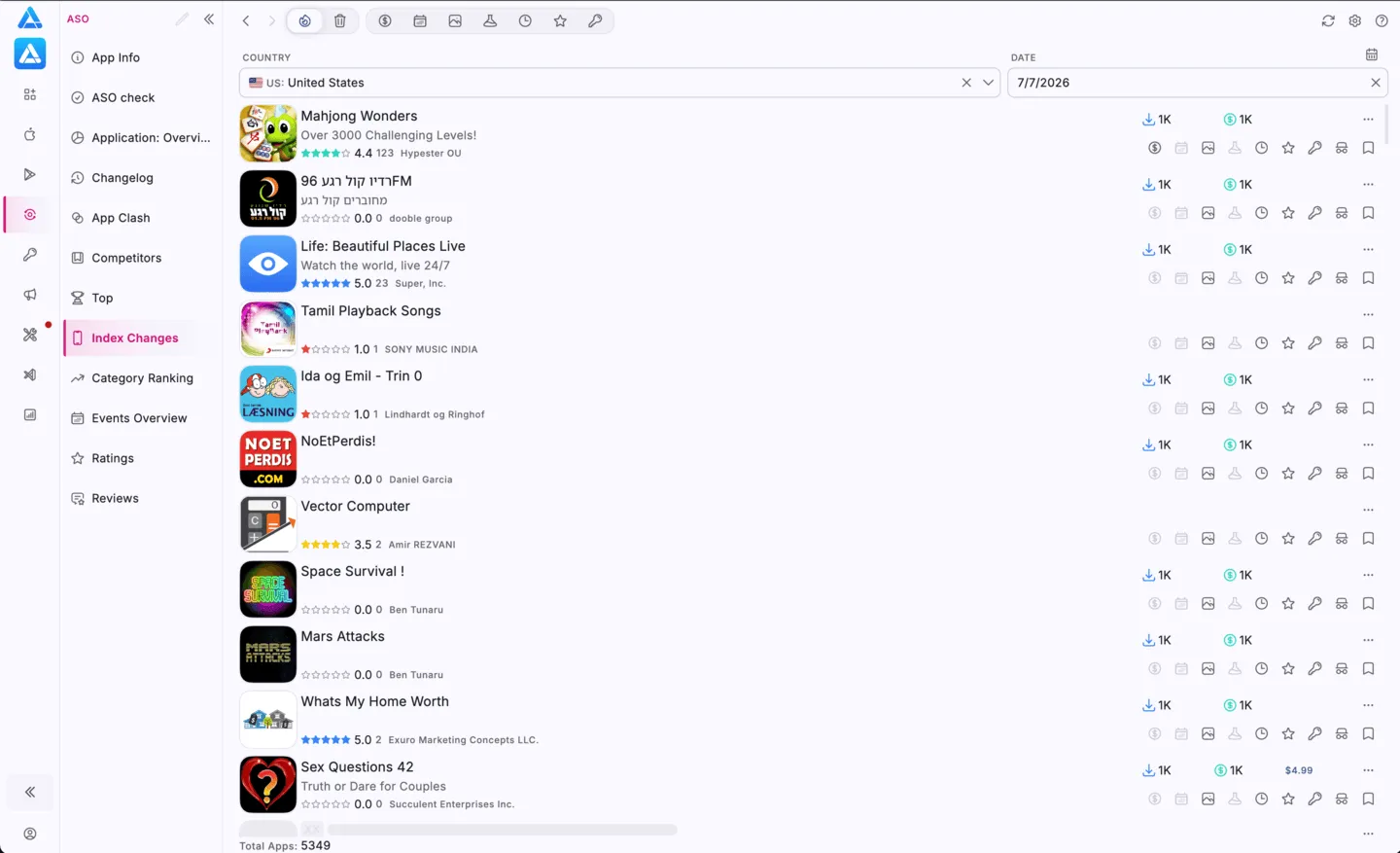Click the $4.99 price of Sex Questions 42
This screenshot has width=1400, height=853.
1299,770
